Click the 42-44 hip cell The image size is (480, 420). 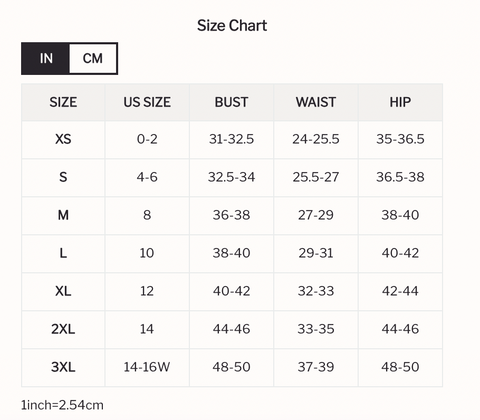pos(400,291)
